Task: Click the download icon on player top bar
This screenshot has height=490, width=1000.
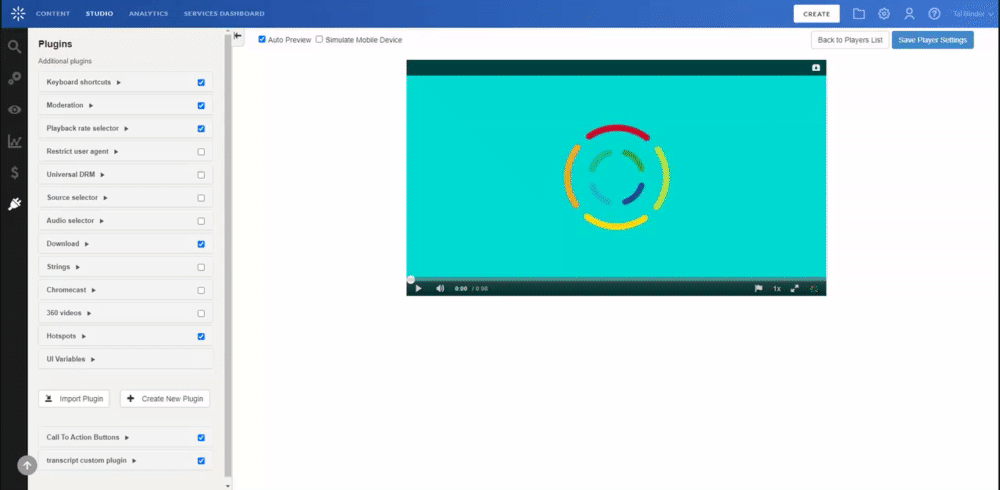Action: click(816, 68)
